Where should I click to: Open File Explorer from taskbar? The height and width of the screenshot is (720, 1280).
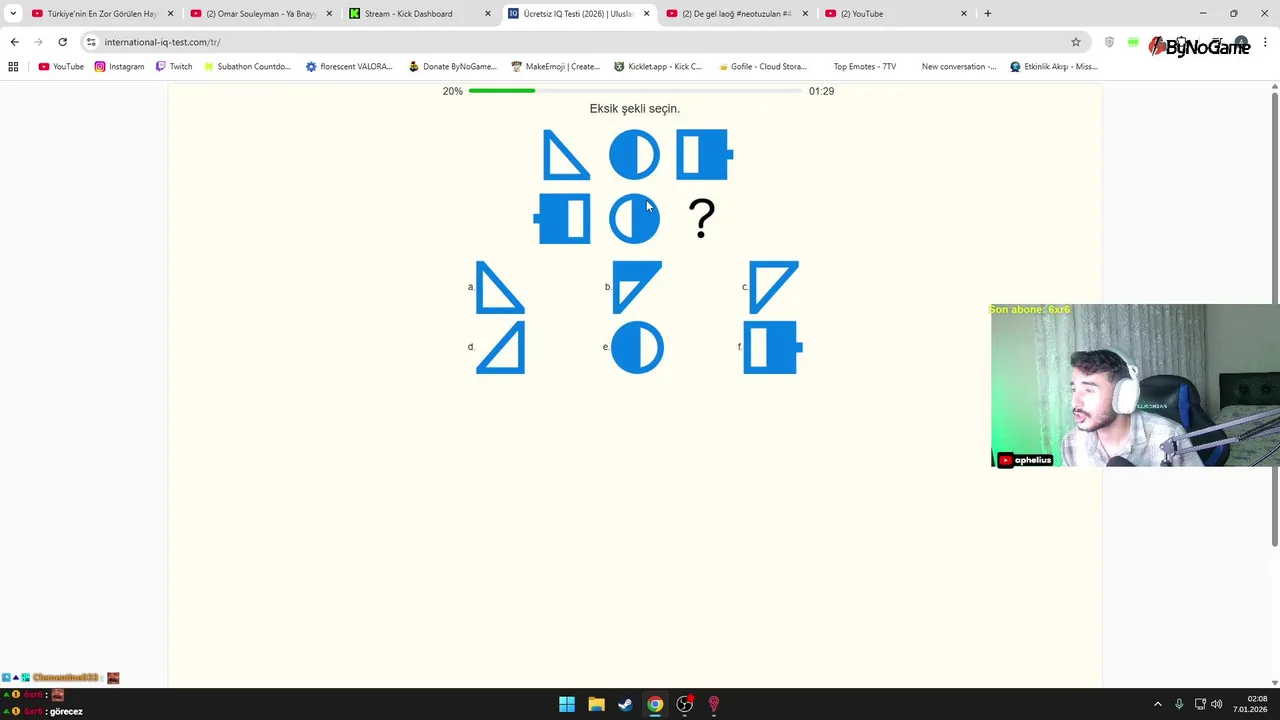(x=596, y=704)
